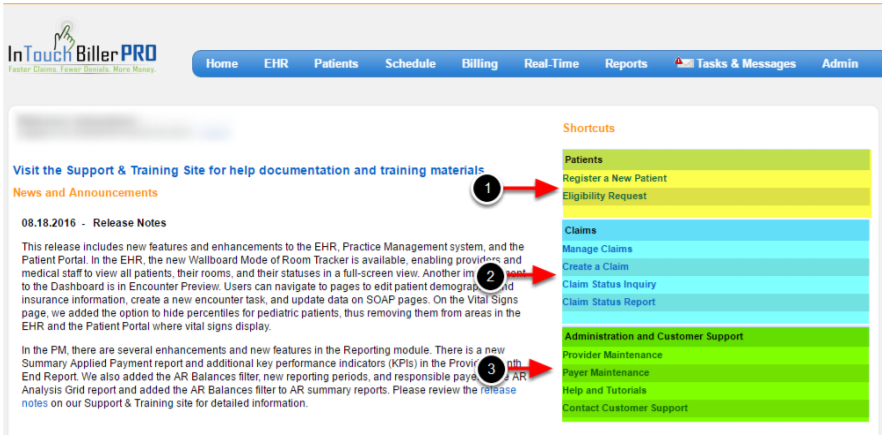The width and height of the screenshot is (882, 437).
Task: Open the EHR menu
Action: pos(276,64)
